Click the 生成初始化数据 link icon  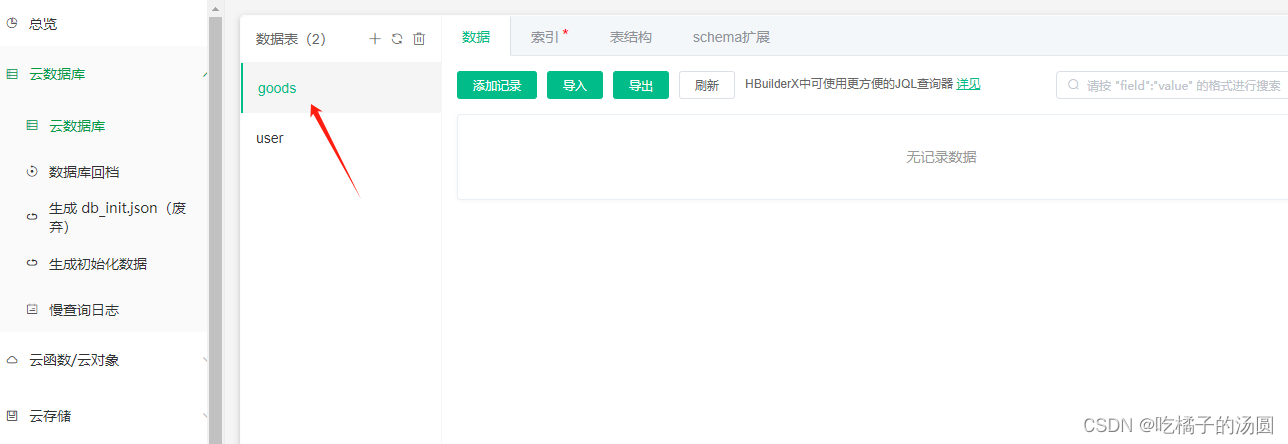point(32,263)
